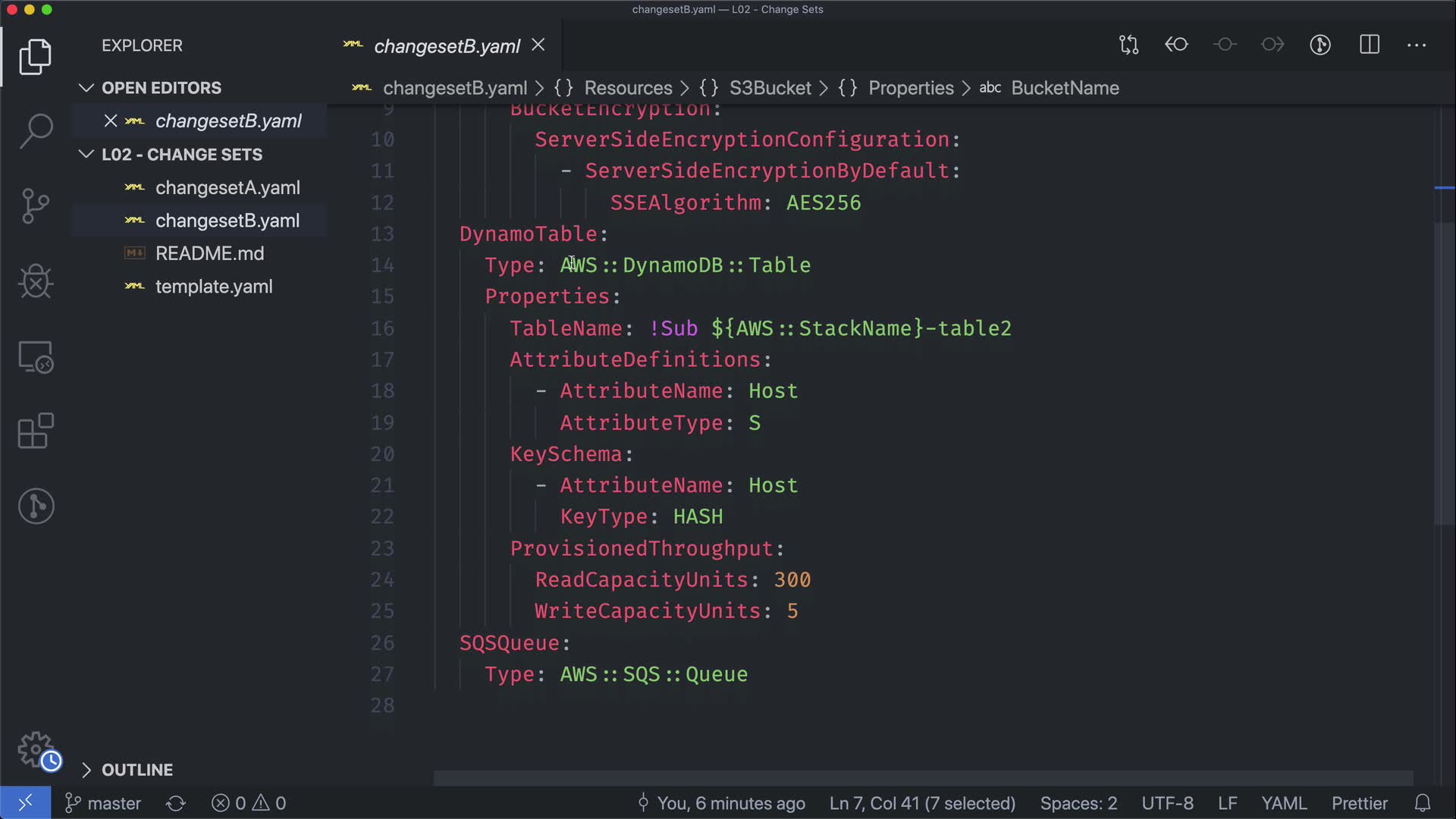Open the Run and Debug view
The width and height of the screenshot is (1456, 819).
coord(36,281)
